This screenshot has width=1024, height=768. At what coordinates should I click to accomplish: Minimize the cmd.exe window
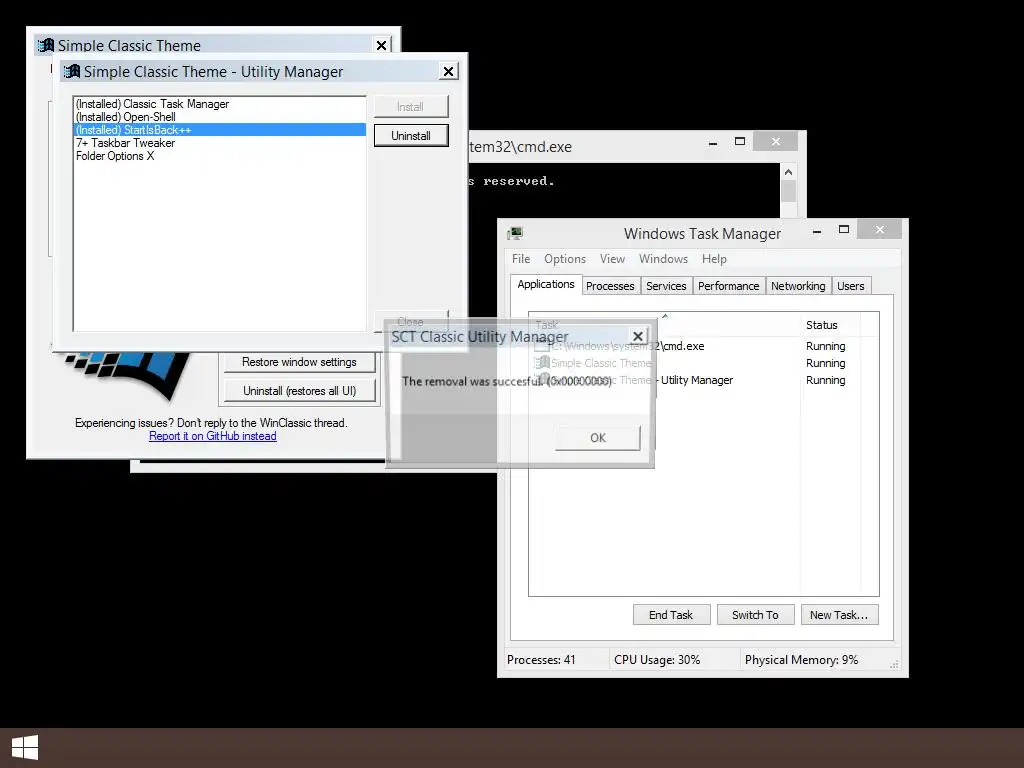(x=712, y=142)
